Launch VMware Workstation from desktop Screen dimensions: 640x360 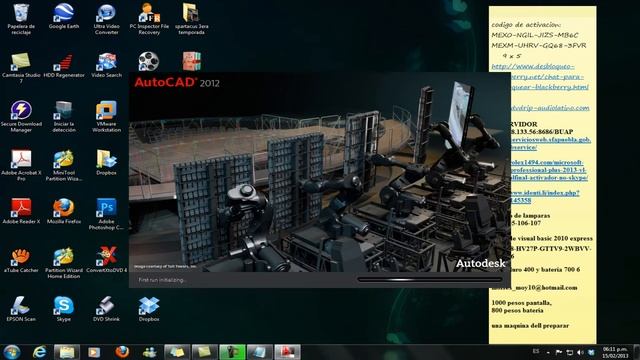click(x=107, y=117)
